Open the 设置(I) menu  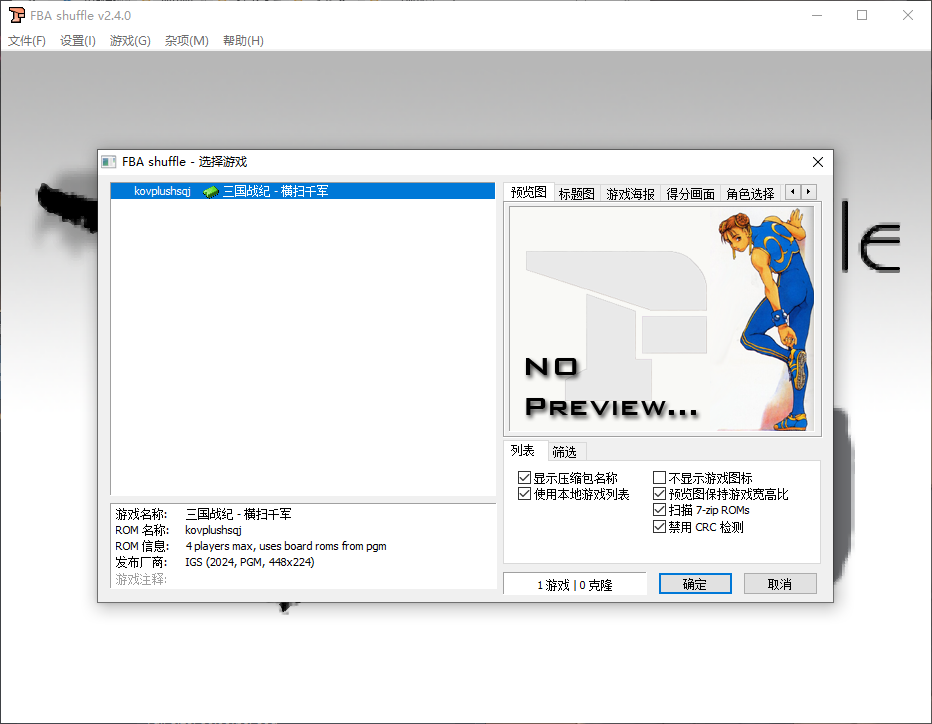pyautogui.click(x=77, y=41)
